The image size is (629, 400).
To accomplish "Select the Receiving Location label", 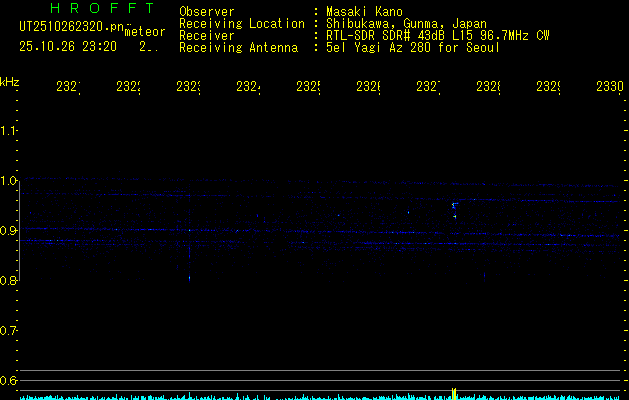I will [x=241, y=23].
